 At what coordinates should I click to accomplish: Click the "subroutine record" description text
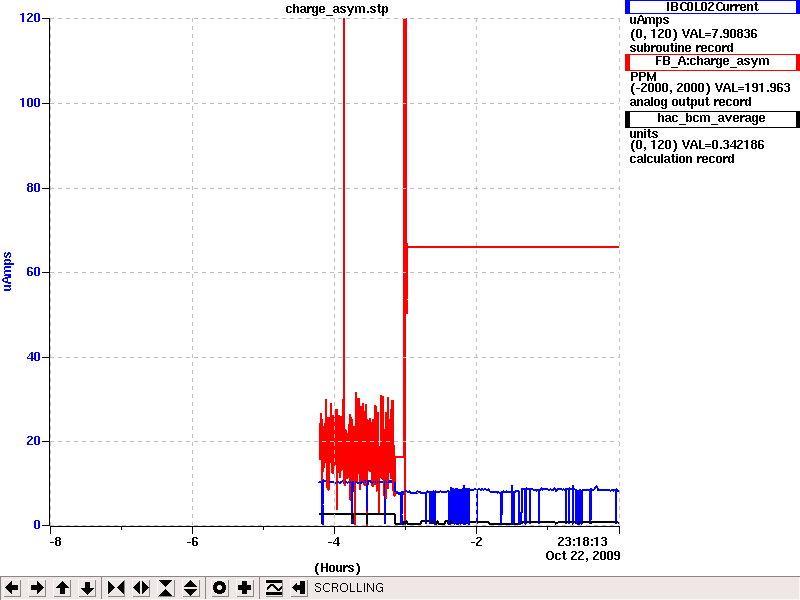pos(681,48)
